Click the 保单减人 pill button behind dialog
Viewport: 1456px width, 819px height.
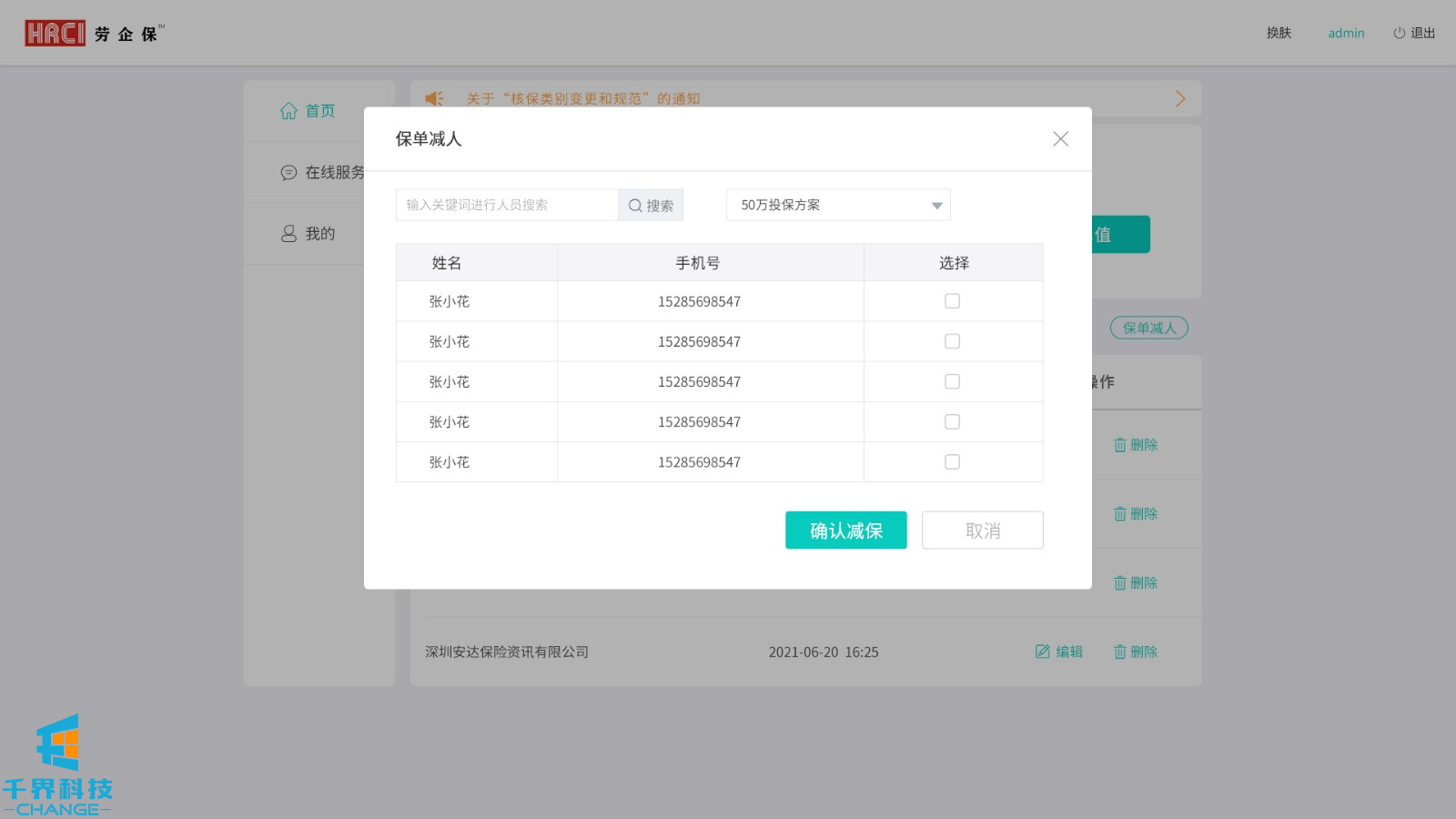pos(1148,328)
